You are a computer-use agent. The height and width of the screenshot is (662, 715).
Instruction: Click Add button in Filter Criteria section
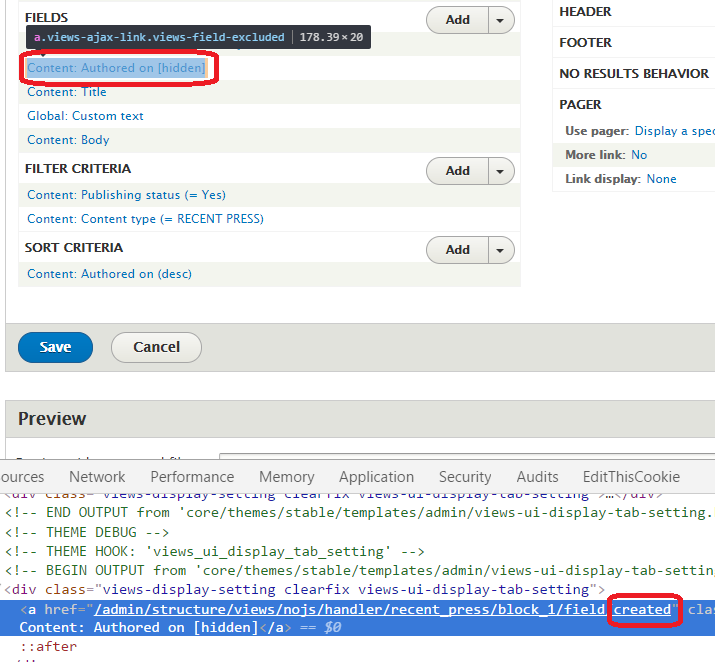457,171
